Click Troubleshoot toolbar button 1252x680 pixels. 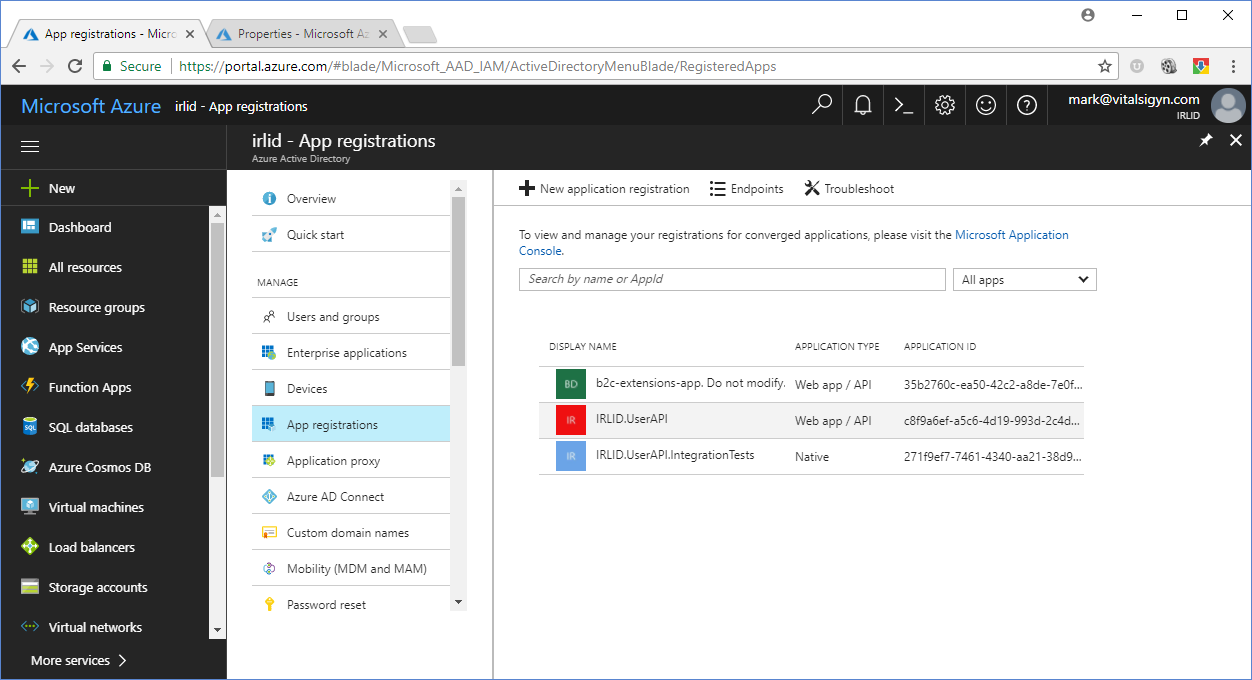(849, 188)
